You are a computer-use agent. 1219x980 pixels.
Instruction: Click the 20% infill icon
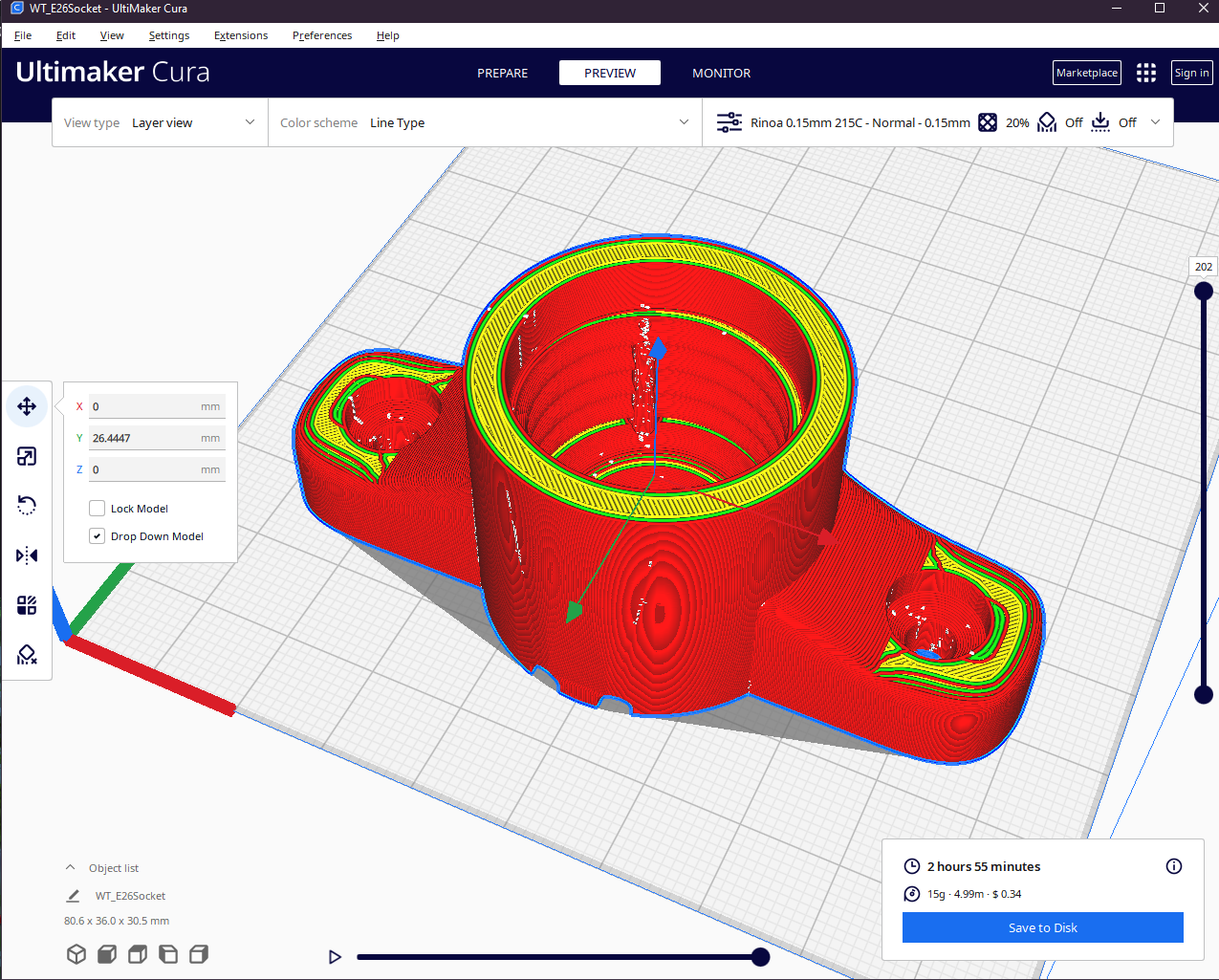tap(988, 122)
